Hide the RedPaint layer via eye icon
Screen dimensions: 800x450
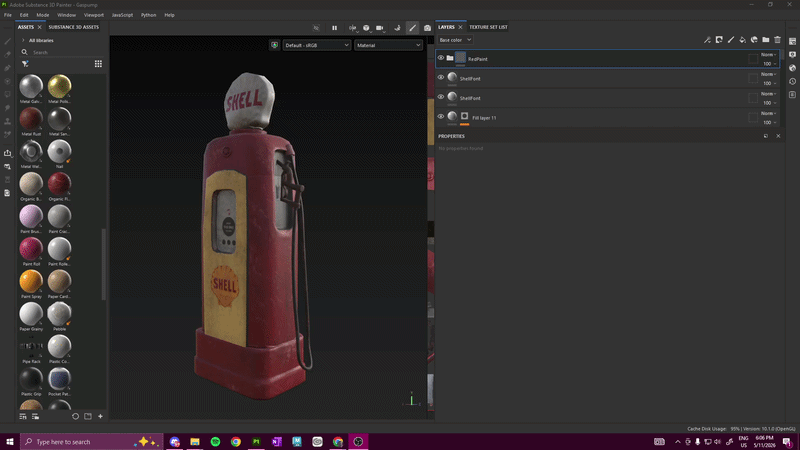click(441, 58)
